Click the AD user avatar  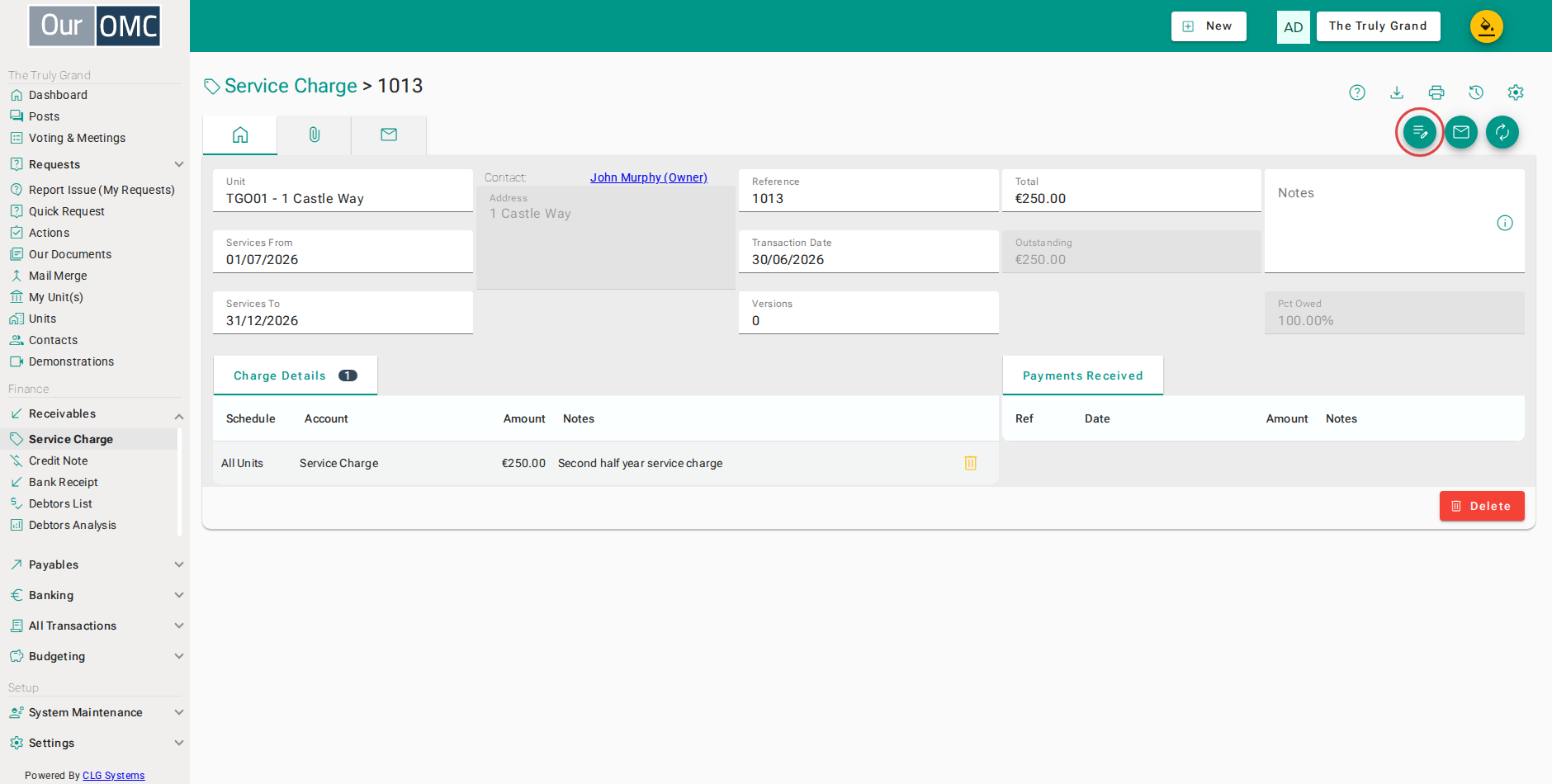tap(1294, 27)
